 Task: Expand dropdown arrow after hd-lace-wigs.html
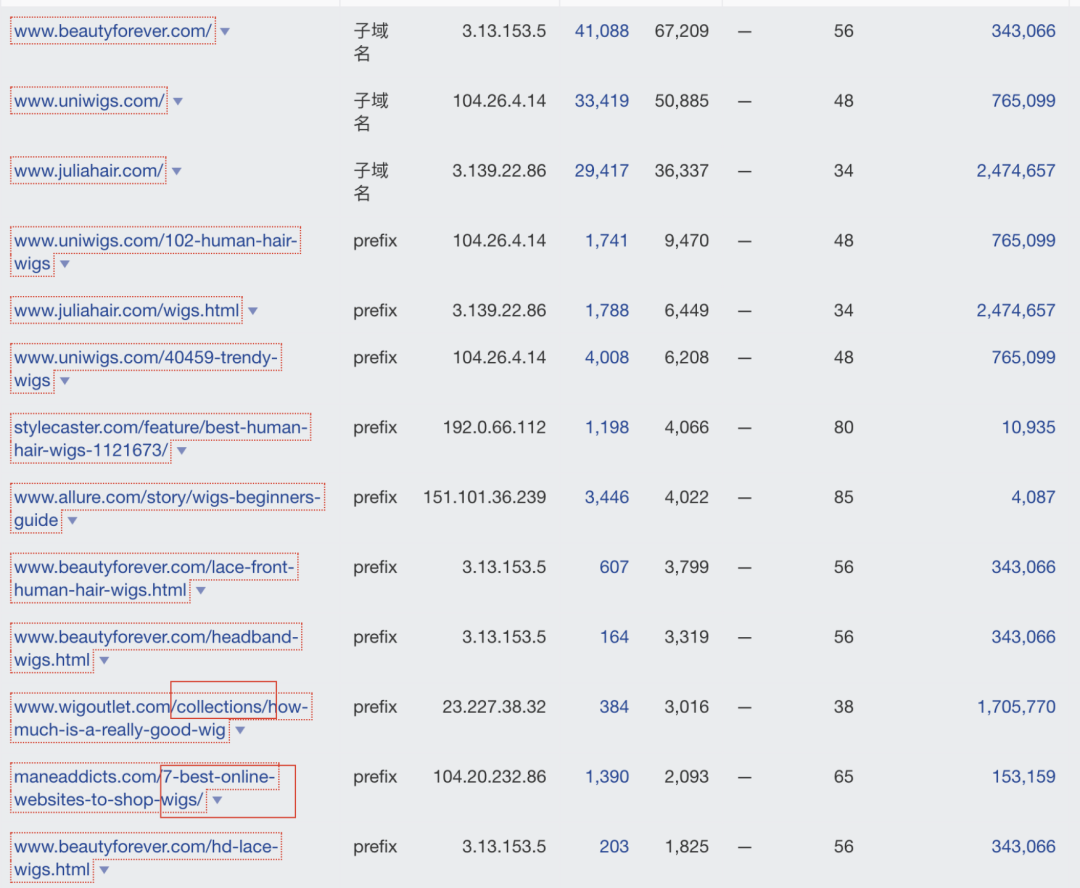click(104, 871)
